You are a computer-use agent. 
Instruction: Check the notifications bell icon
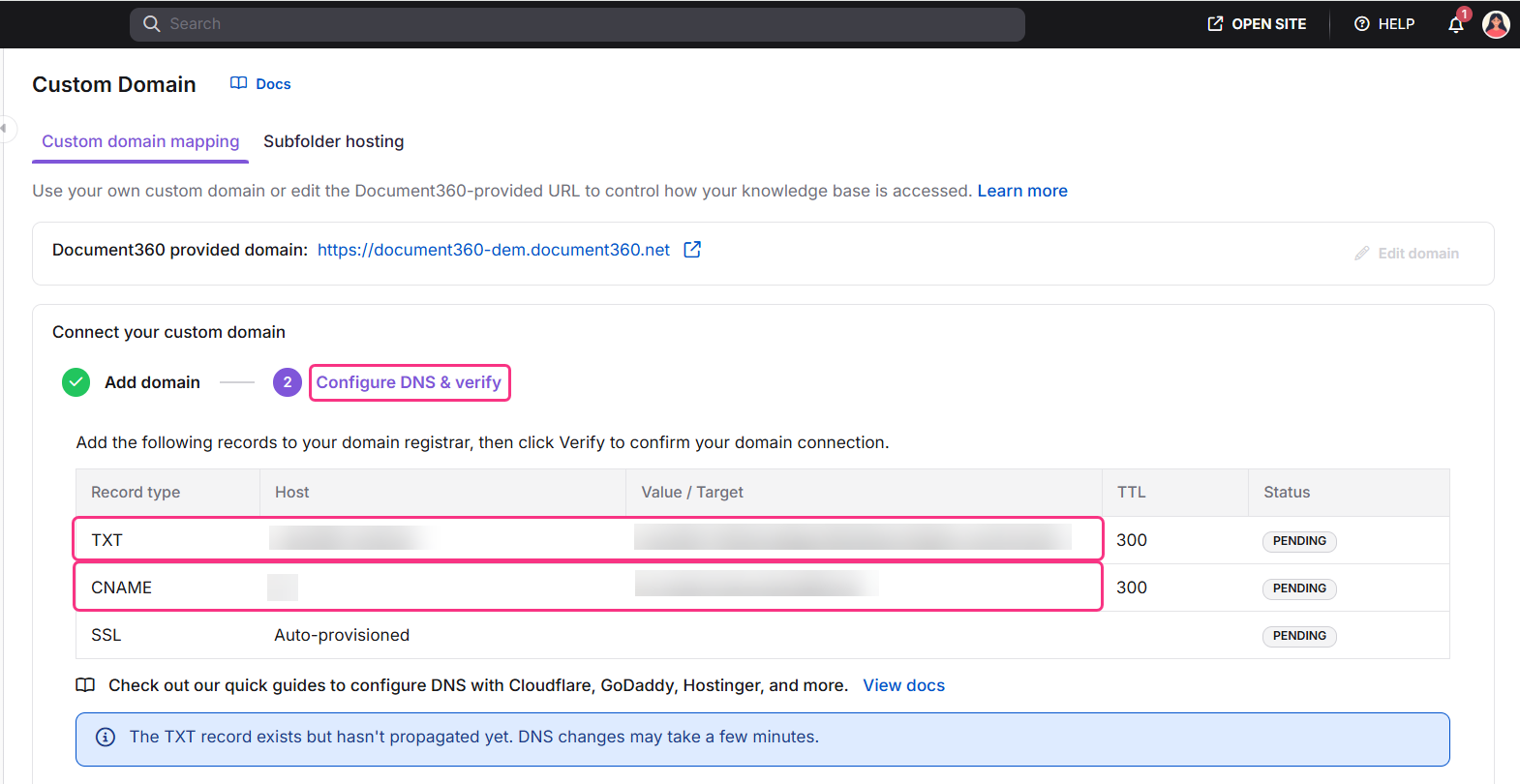(x=1456, y=24)
